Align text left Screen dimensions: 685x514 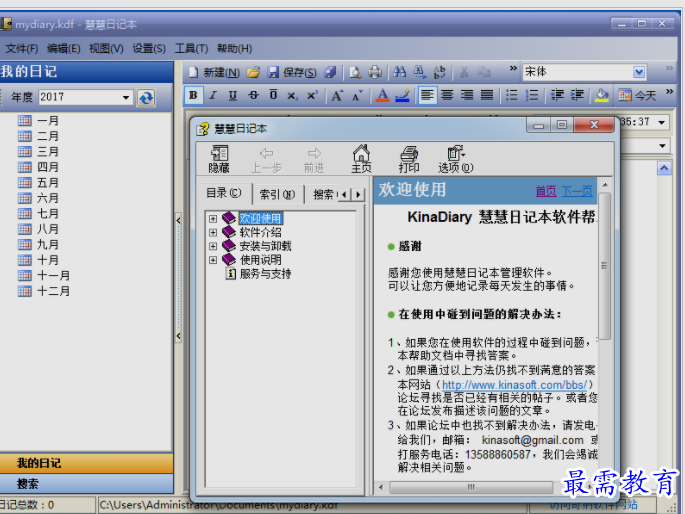[x=427, y=95]
